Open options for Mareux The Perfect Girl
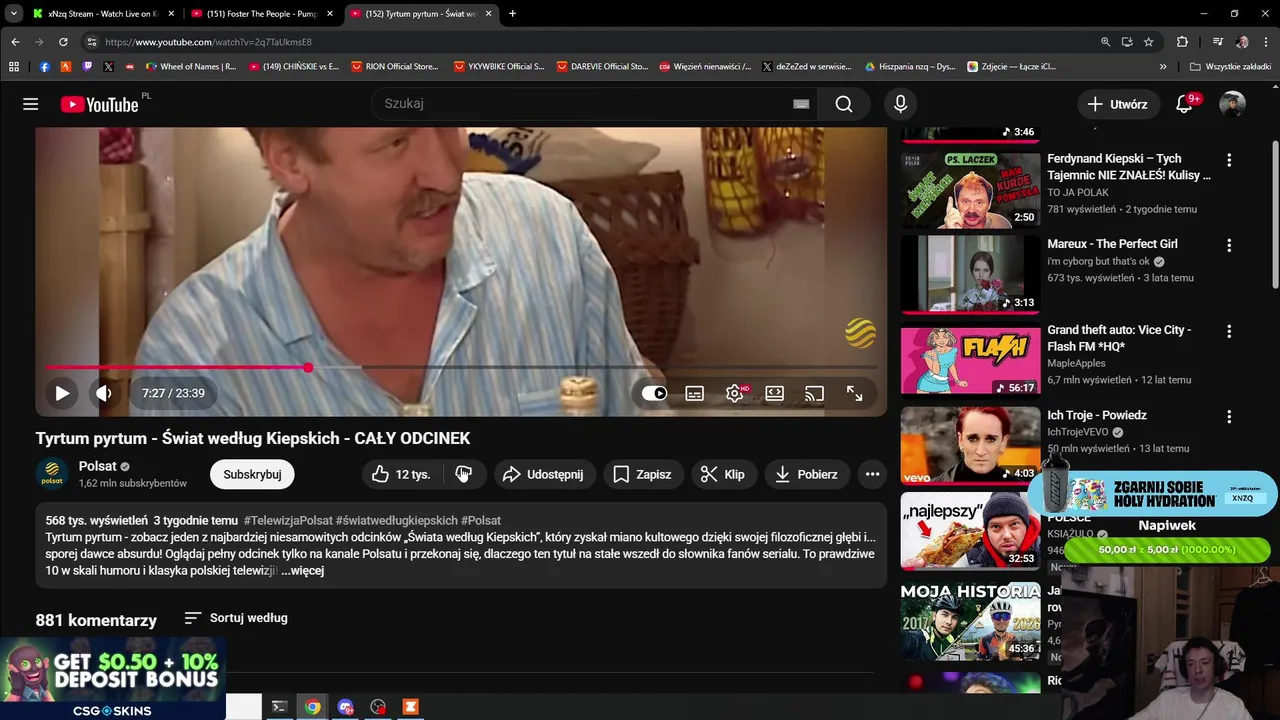 click(1229, 245)
